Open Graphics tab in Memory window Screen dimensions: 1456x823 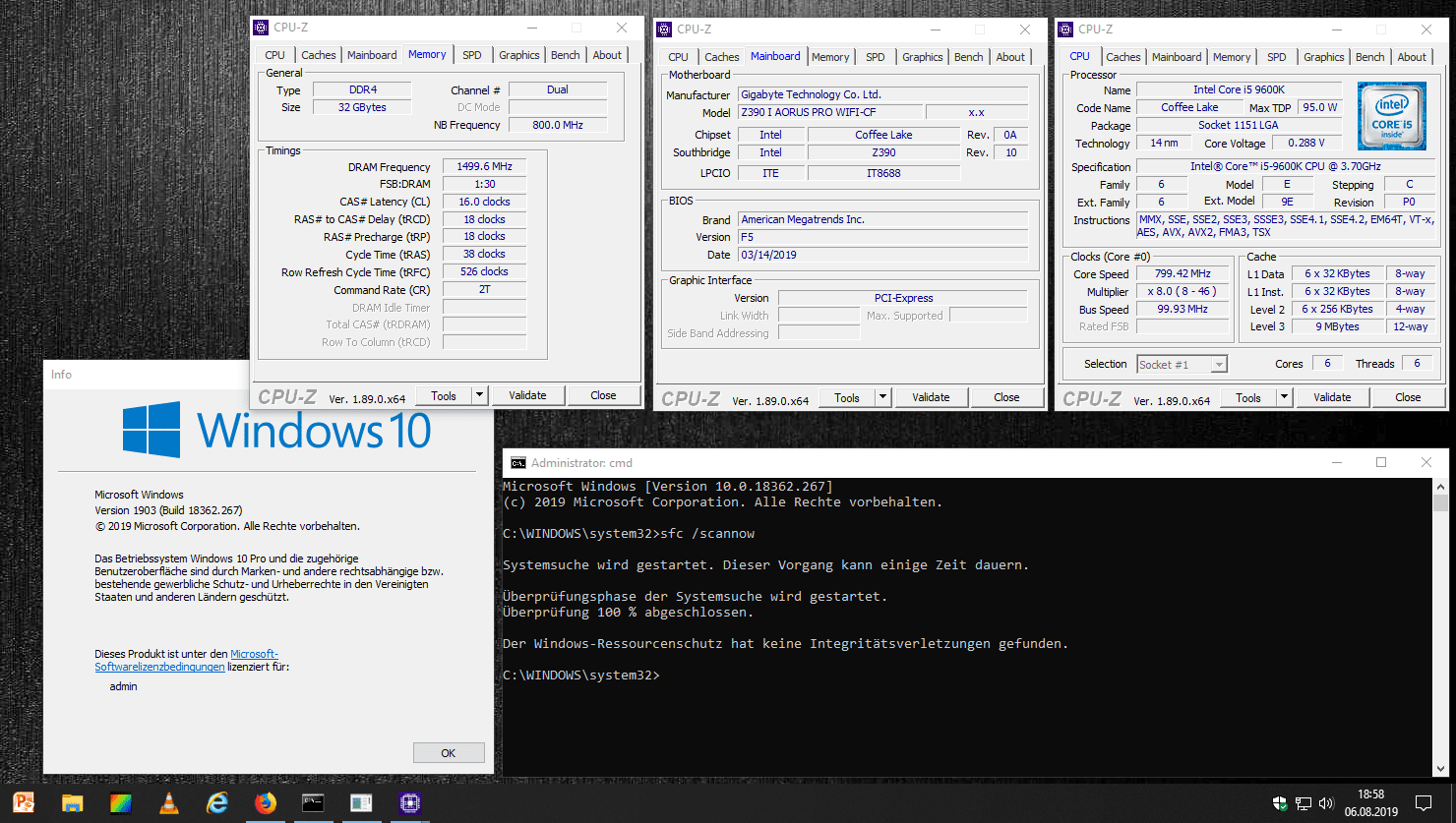519,55
